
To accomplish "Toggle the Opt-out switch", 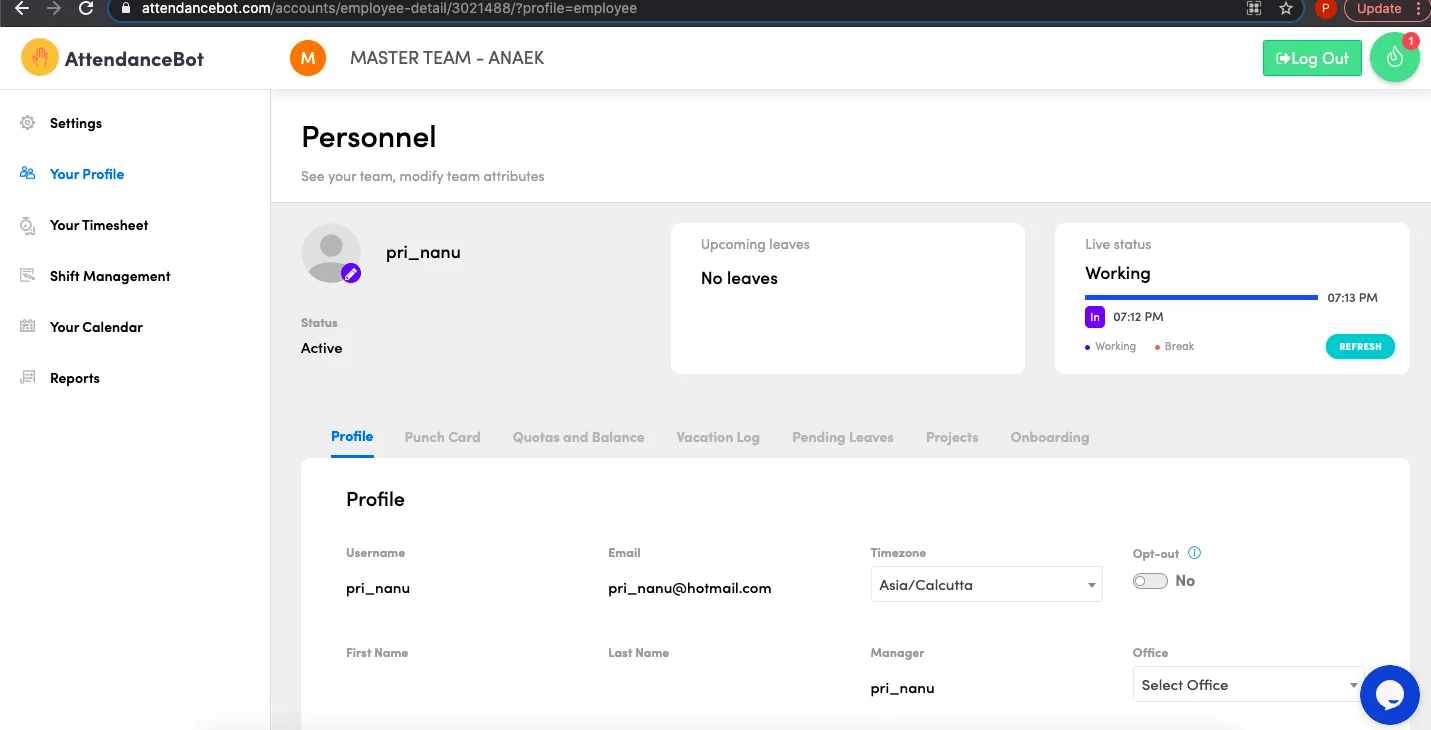I will (1150, 581).
